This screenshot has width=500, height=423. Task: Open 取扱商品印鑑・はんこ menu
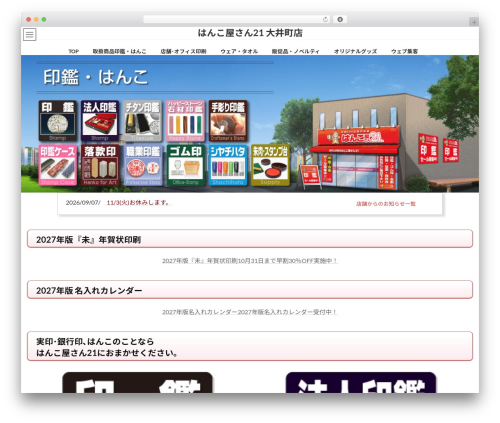tap(119, 51)
